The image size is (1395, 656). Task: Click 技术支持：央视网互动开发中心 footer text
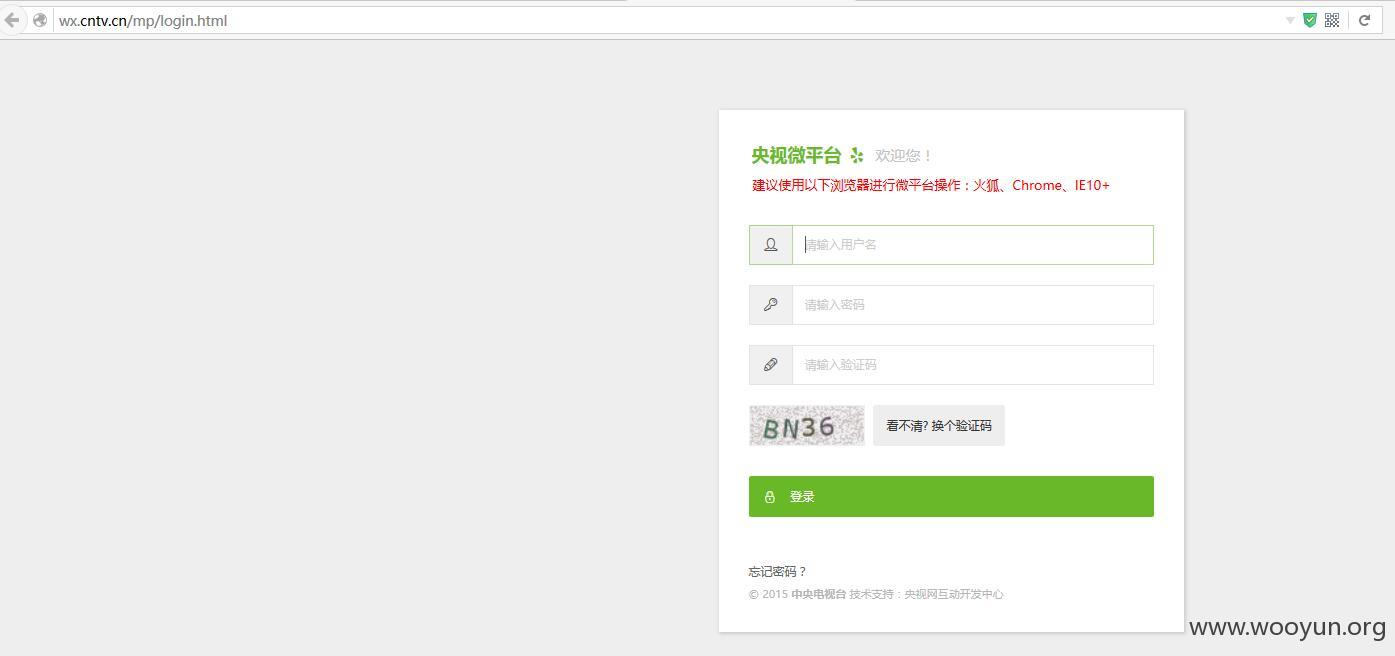(x=927, y=594)
